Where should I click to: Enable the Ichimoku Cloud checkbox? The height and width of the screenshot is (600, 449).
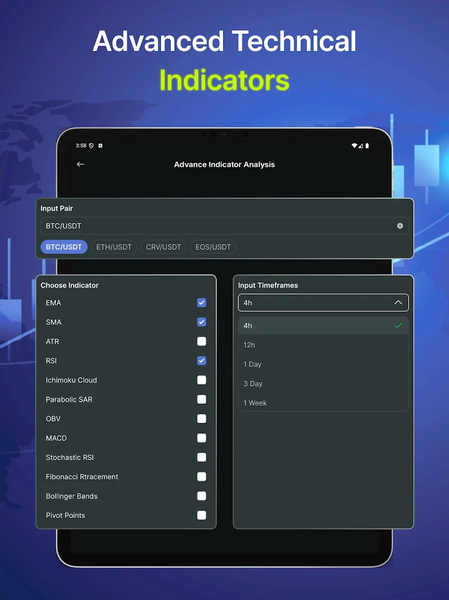click(x=201, y=380)
